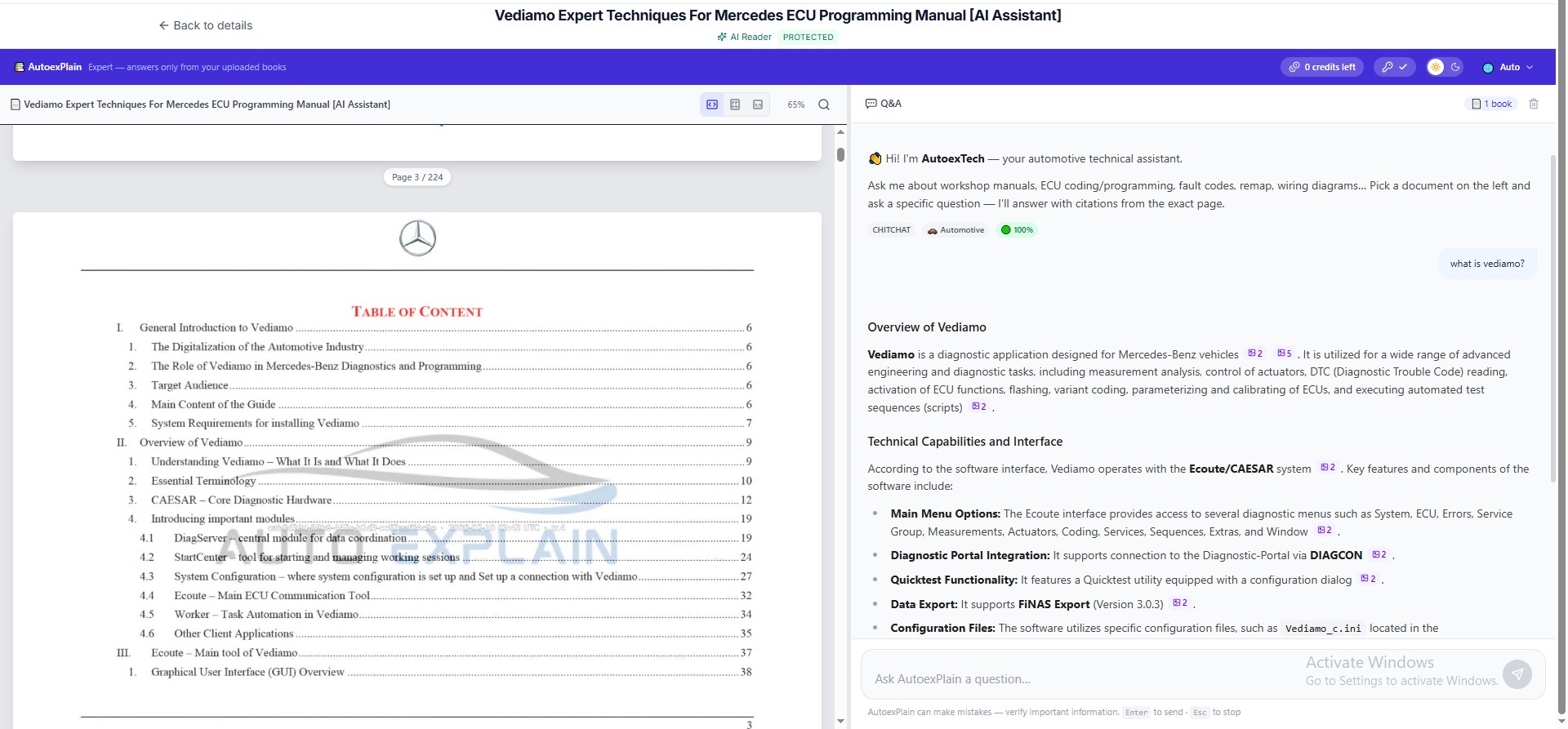Click the AutoexPlain logo in purple bar

[48, 67]
